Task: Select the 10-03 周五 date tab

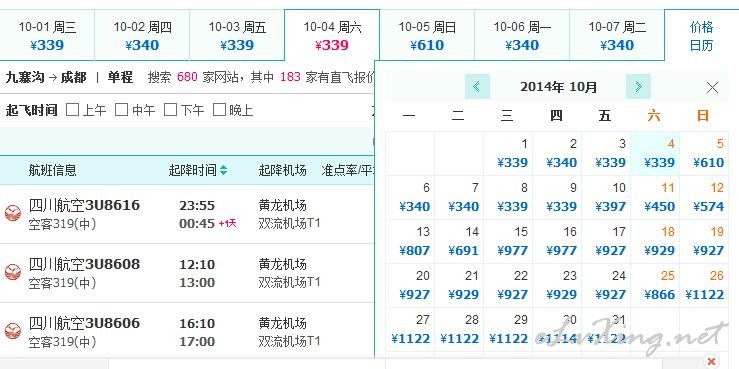Action: (237, 35)
